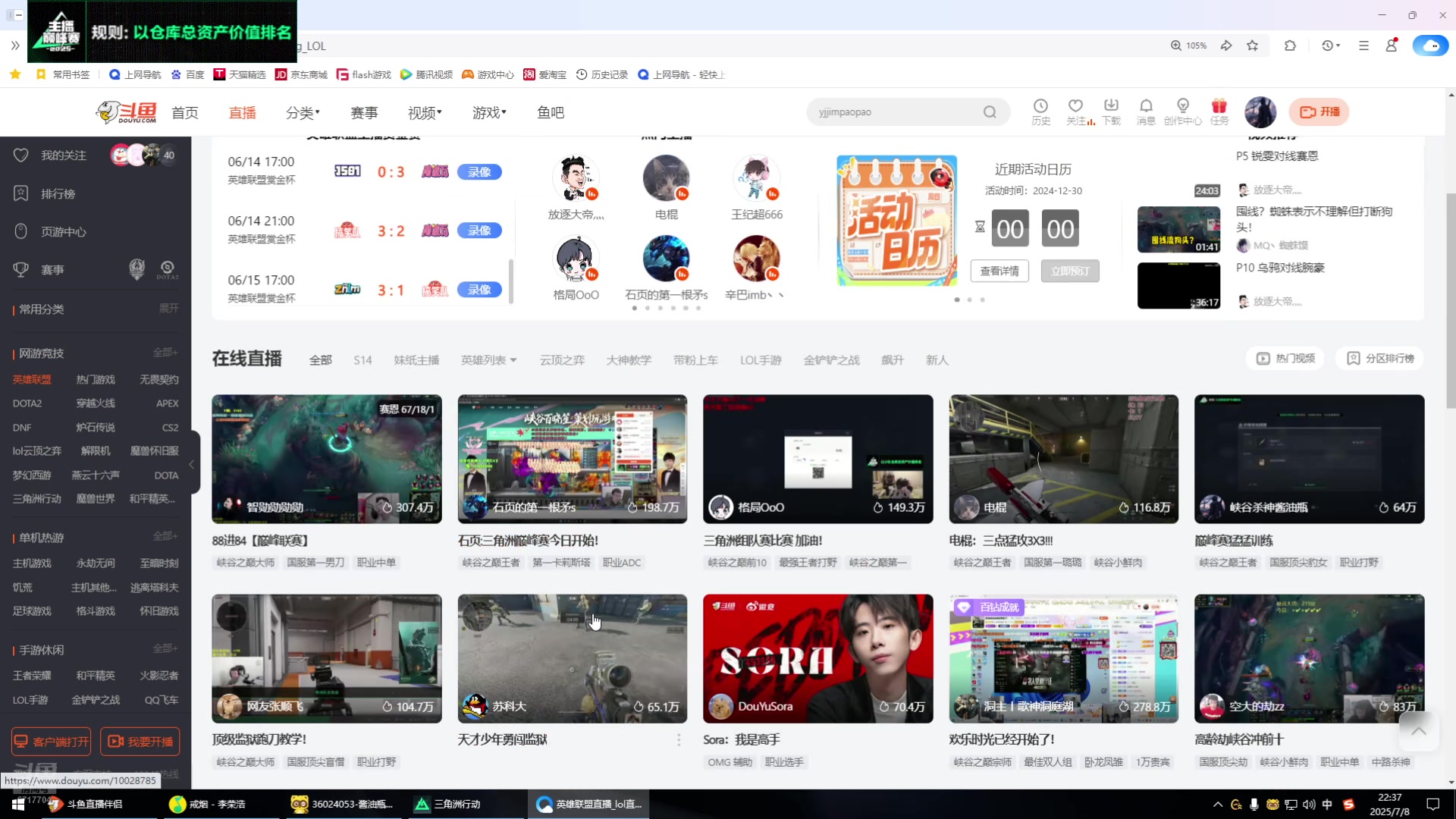This screenshot has height=819, width=1456.
Task: Open the more options dots on 天才少年勇闯监狱
Action: click(679, 740)
